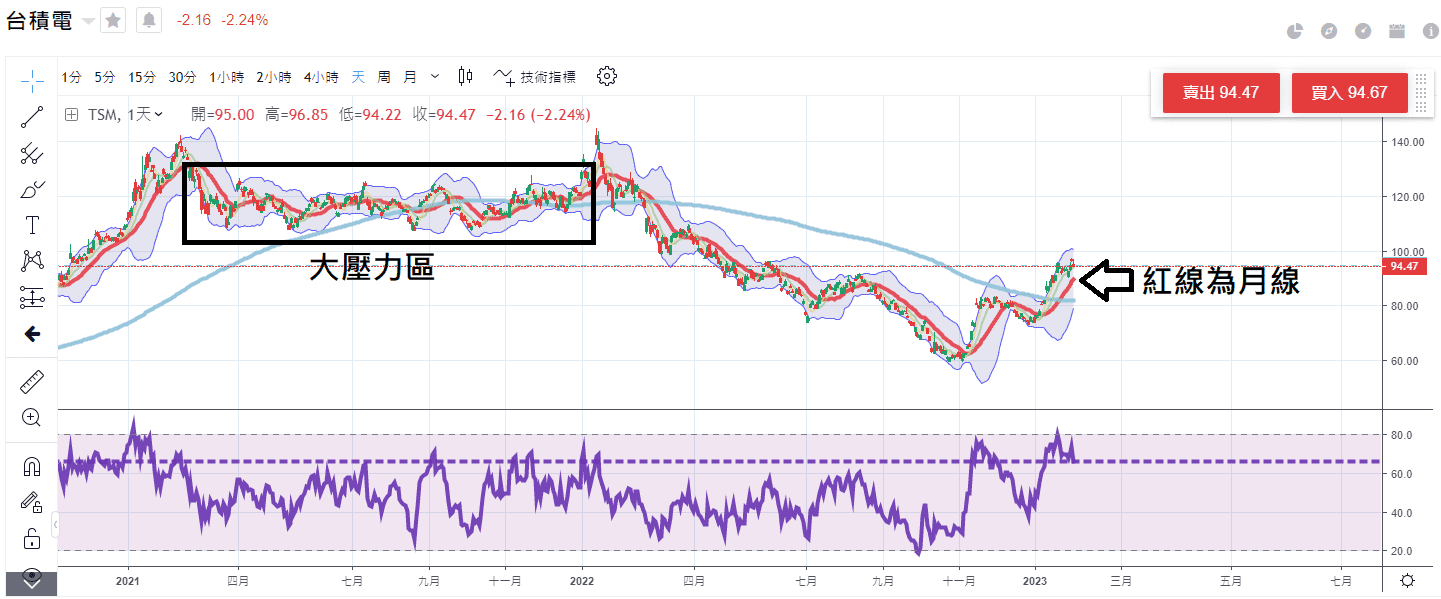Select the pitchfork drawing tool

click(32, 153)
